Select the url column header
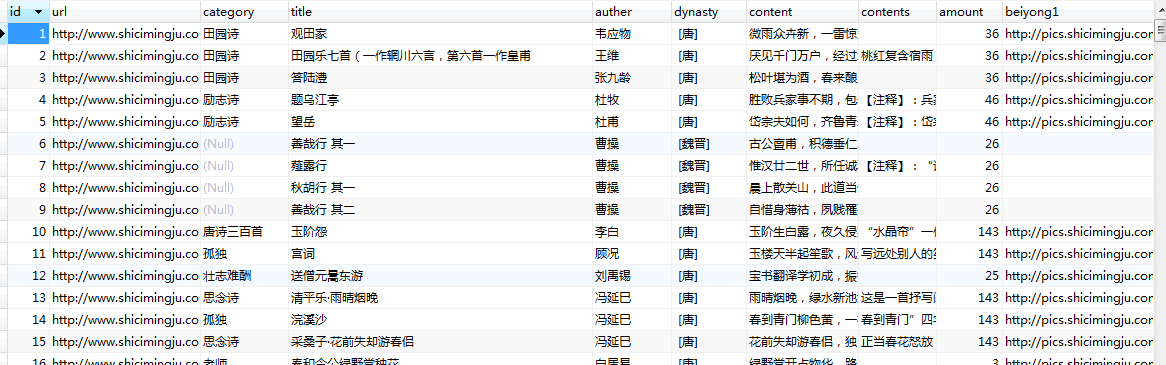The image size is (1166, 365). [x=125, y=12]
